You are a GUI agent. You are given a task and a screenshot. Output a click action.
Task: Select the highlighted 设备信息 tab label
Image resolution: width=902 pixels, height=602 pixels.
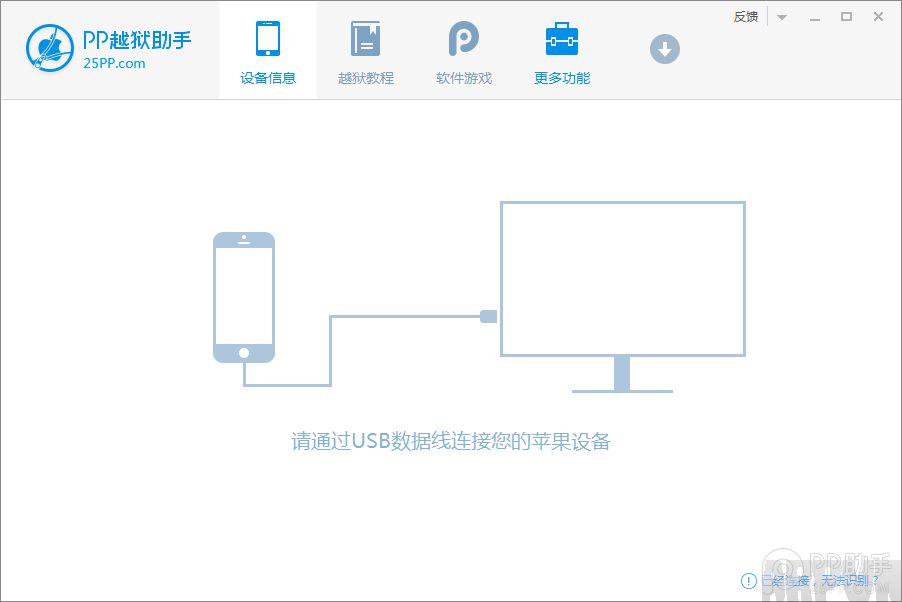pyautogui.click(x=267, y=77)
